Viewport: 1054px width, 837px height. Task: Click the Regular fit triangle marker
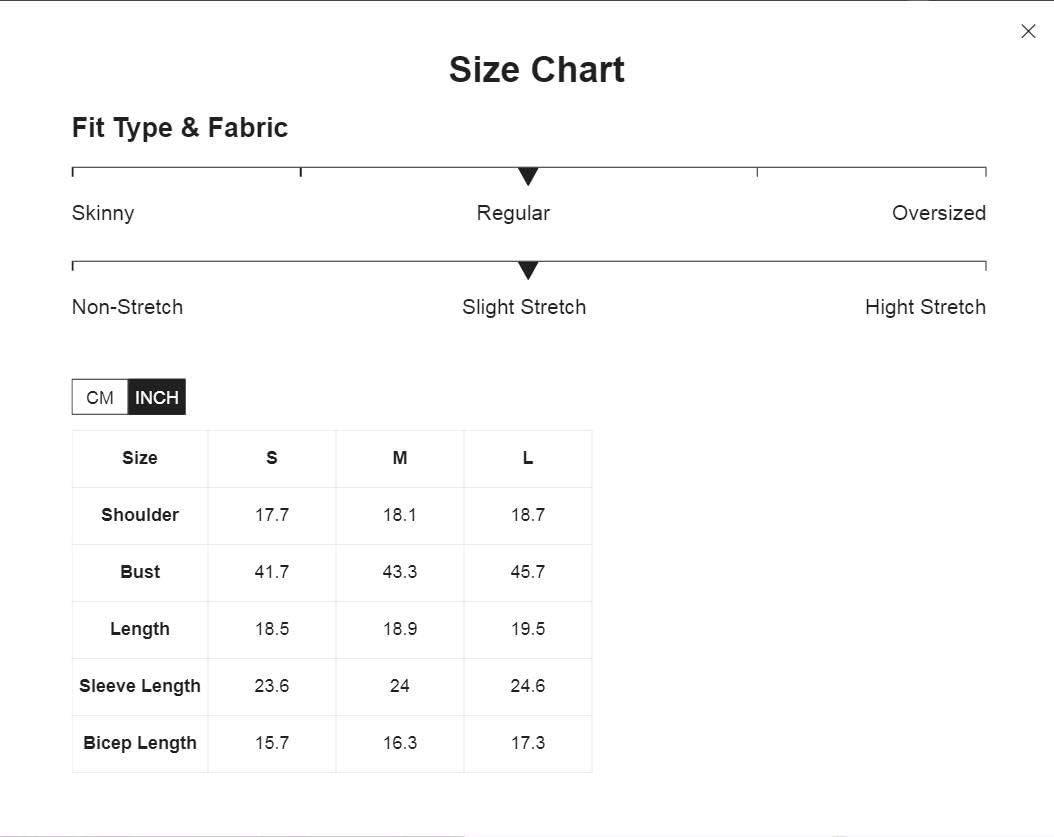coord(528,176)
